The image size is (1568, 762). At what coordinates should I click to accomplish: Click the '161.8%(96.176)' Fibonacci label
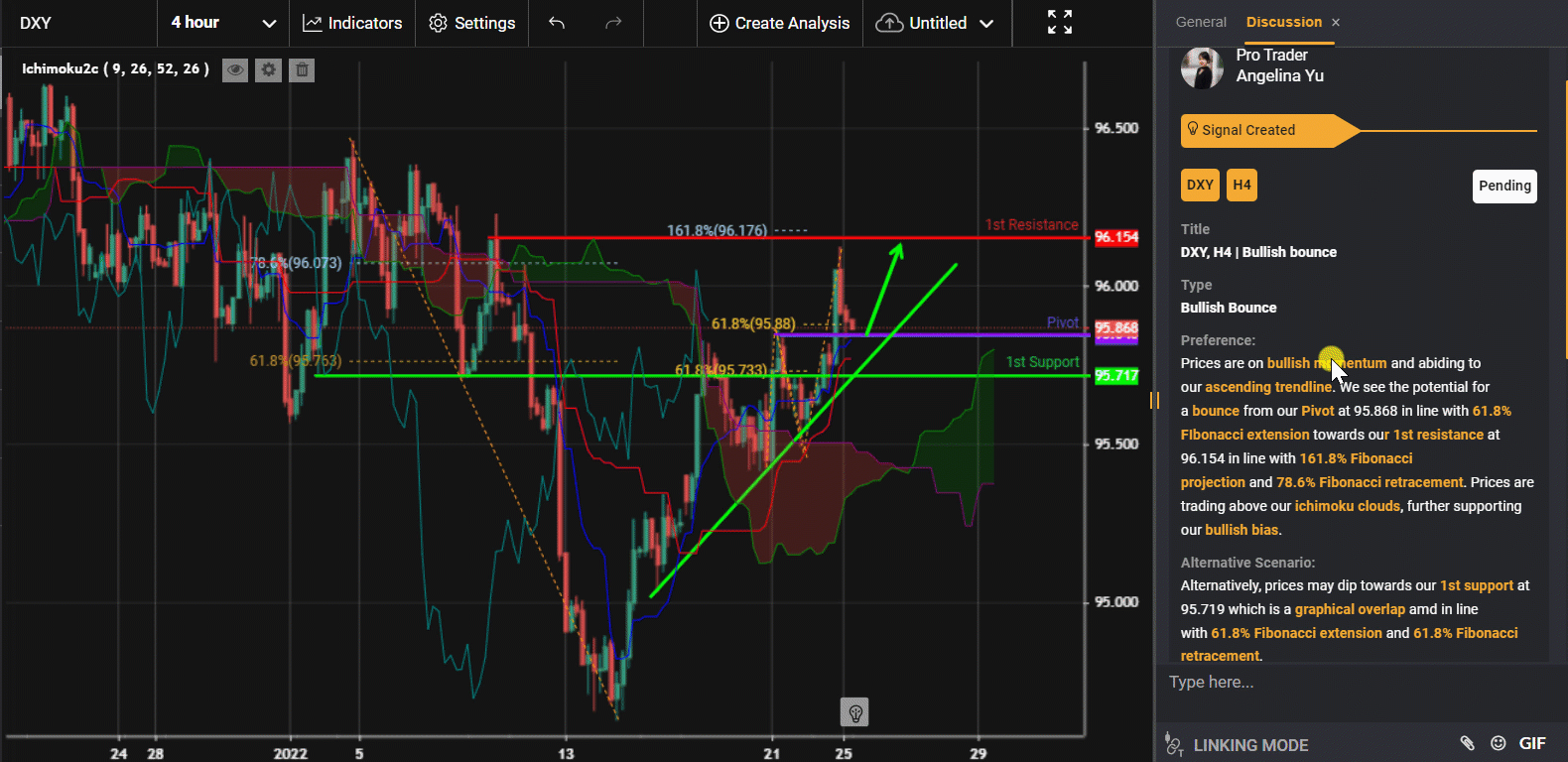point(717,230)
